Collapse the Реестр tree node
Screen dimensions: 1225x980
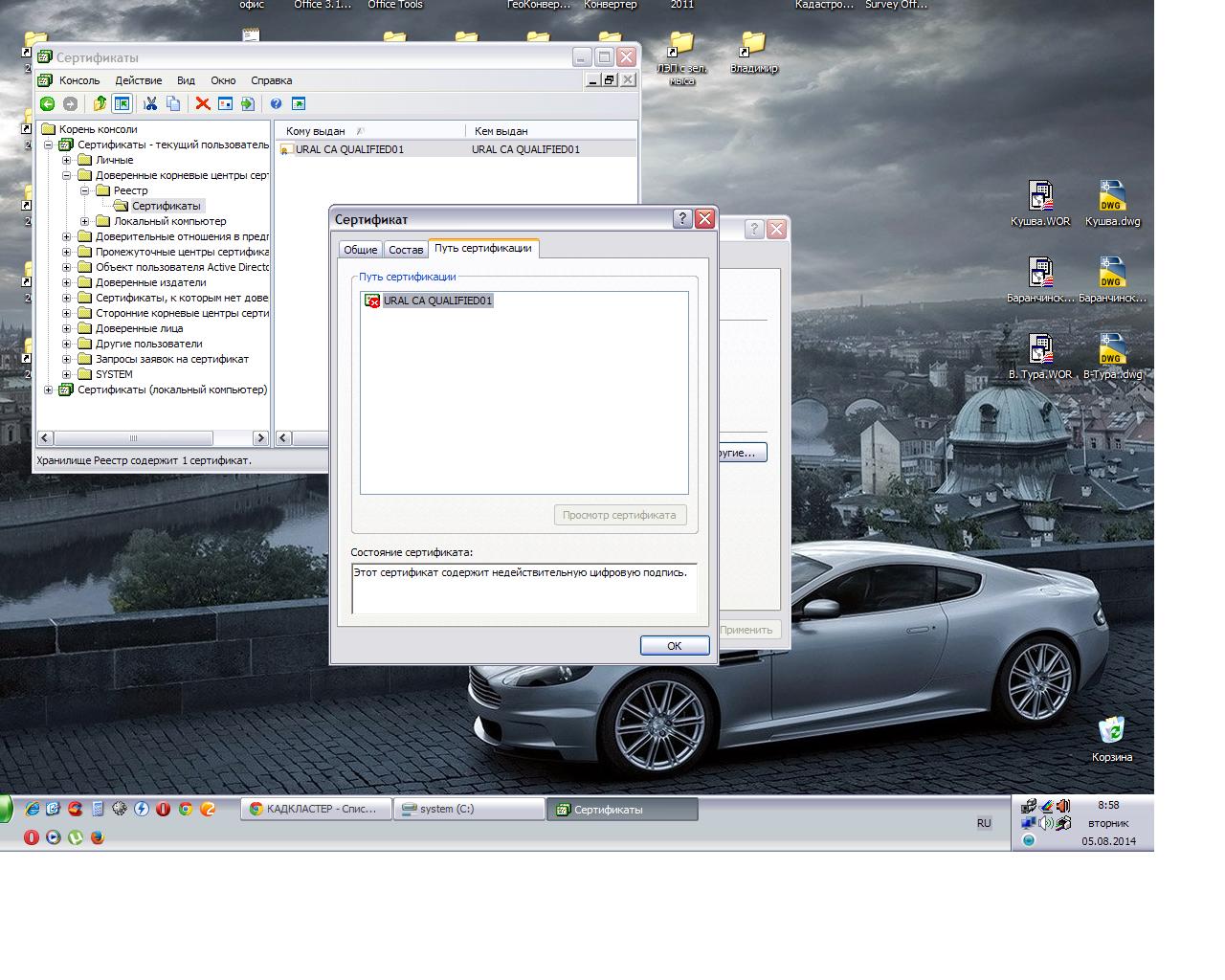pyautogui.click(x=85, y=190)
